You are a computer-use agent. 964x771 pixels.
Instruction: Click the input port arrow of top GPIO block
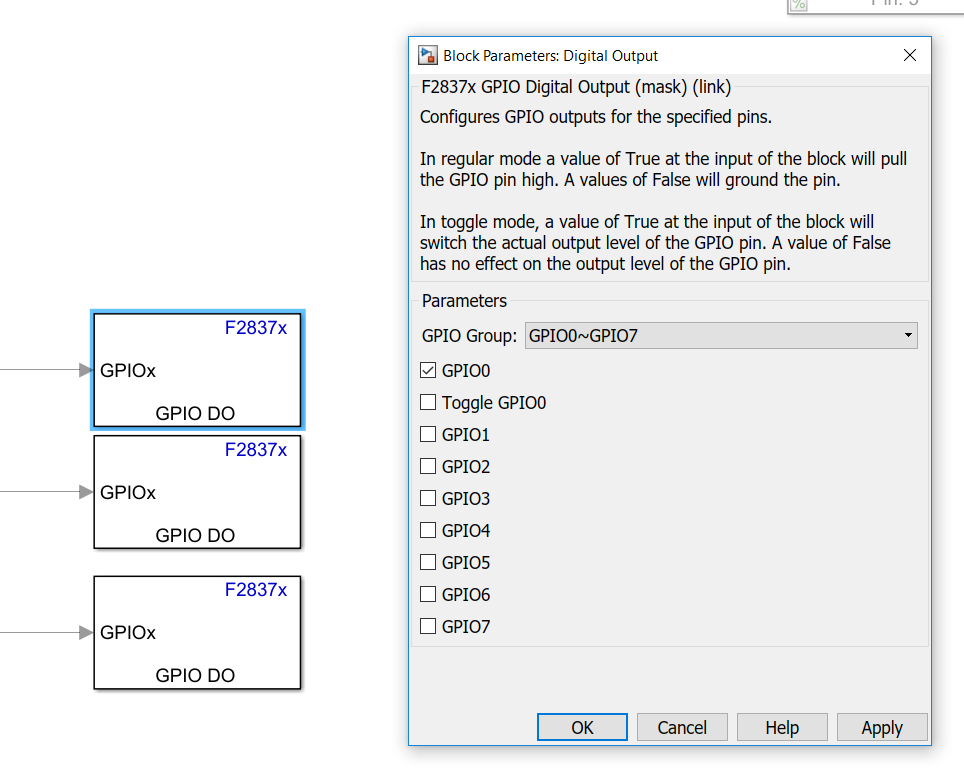coord(86,370)
